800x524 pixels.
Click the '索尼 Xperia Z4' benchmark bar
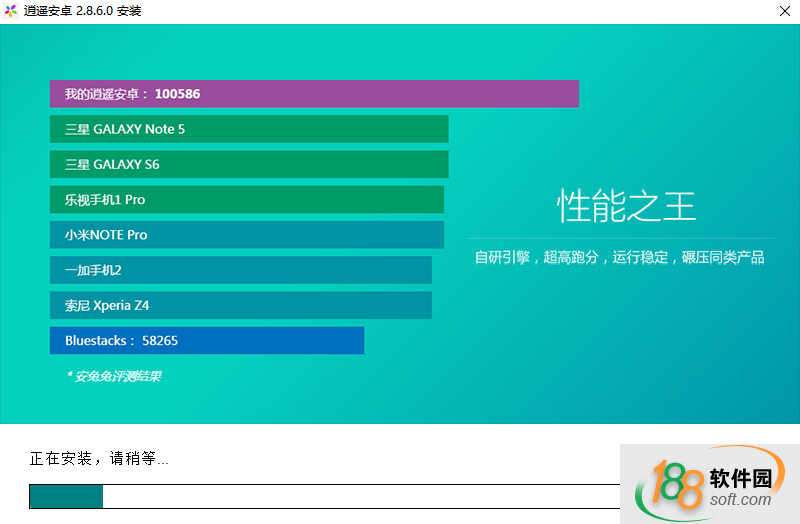[x=240, y=305]
